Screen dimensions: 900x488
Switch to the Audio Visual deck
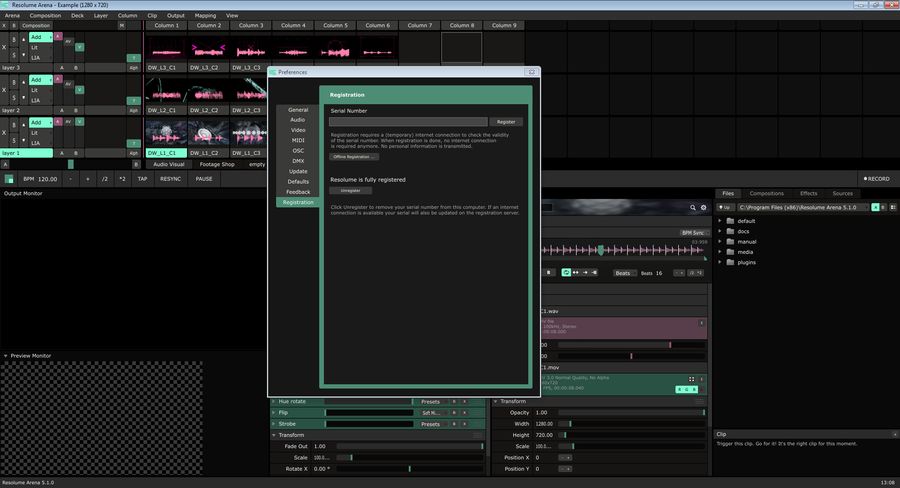pyautogui.click(x=169, y=164)
